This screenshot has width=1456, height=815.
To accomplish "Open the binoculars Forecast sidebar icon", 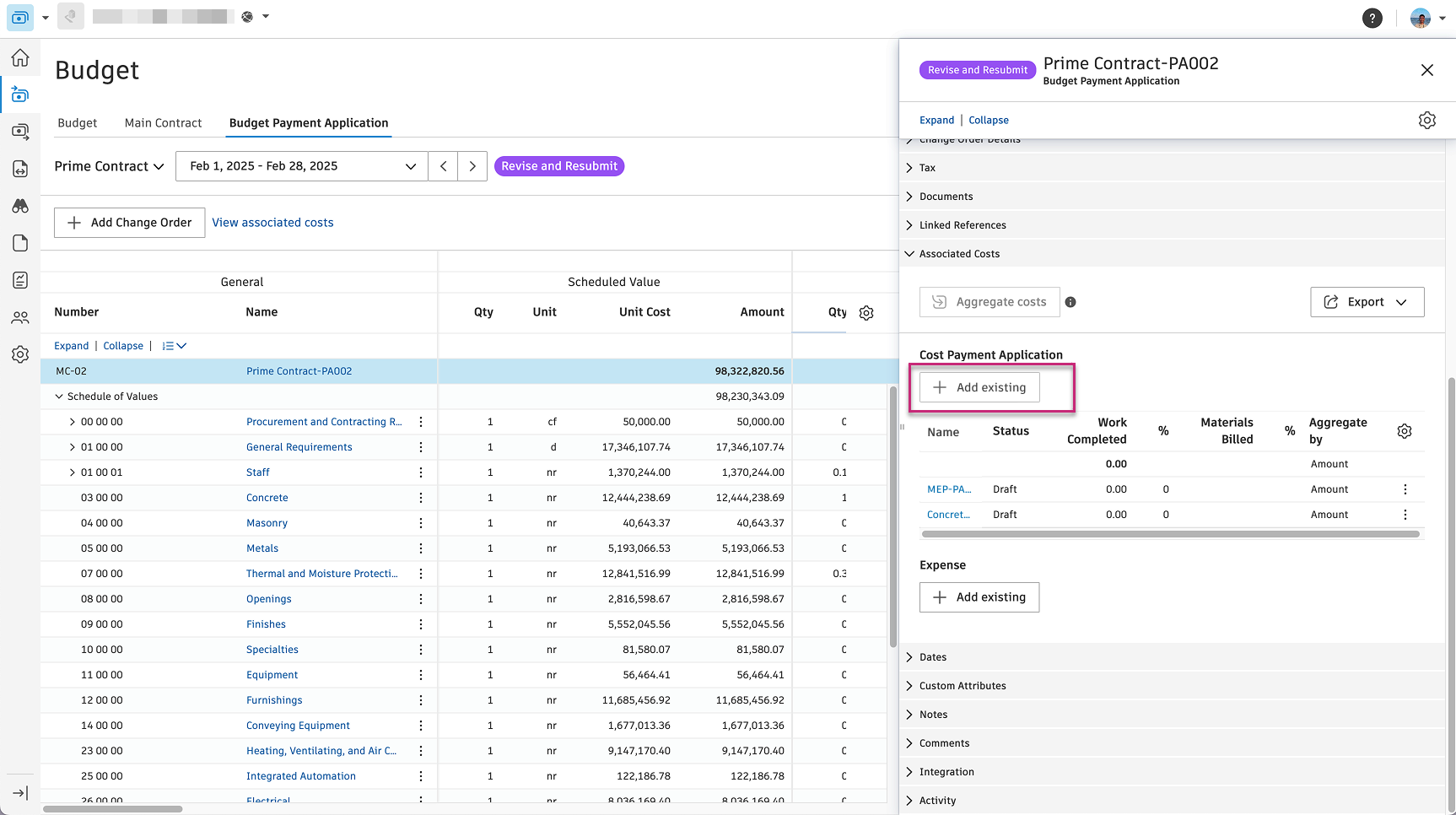I will coord(20,206).
